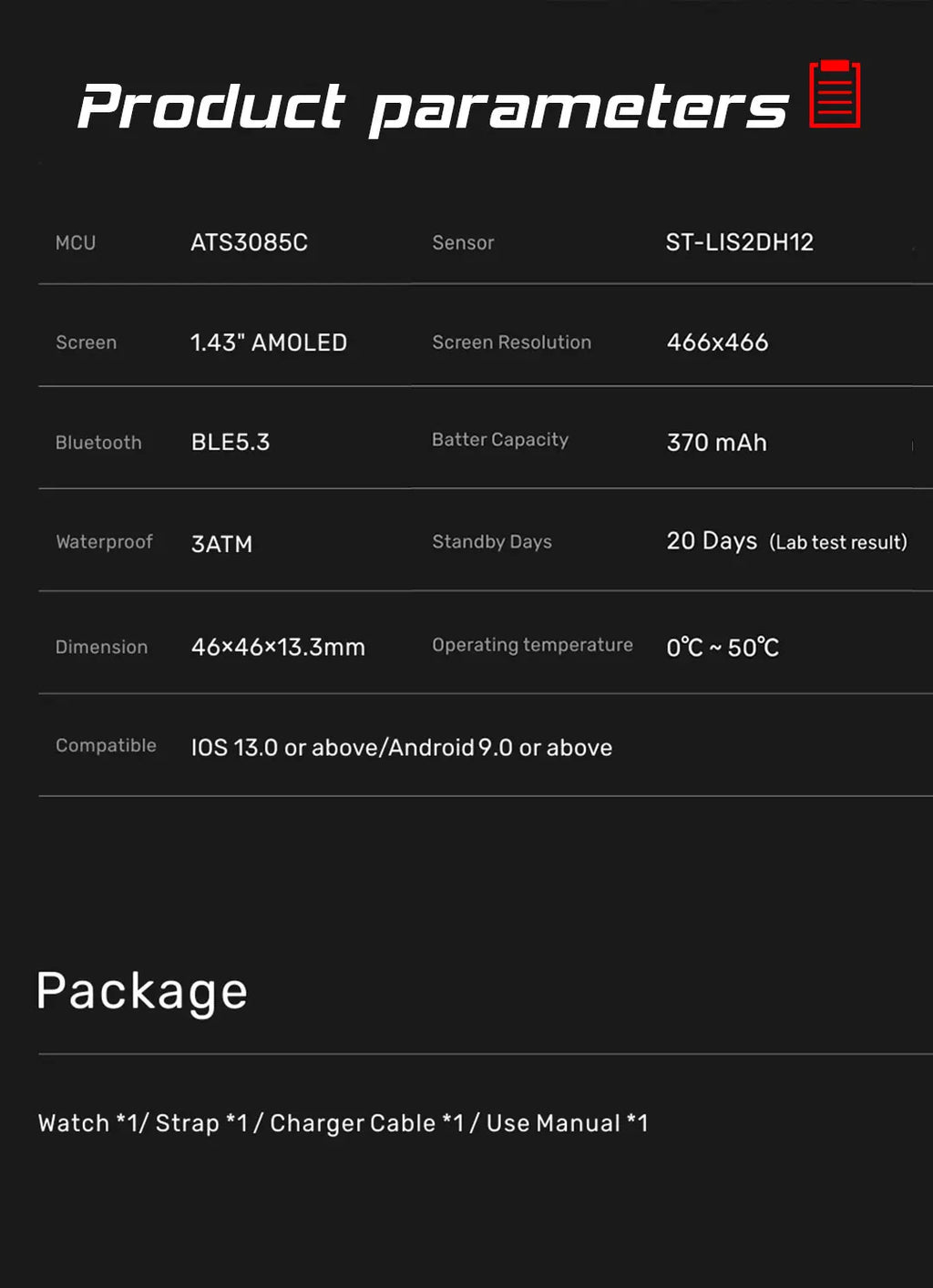The image size is (933, 1288).
Task: Click the Standby Days label
Action: (491, 542)
